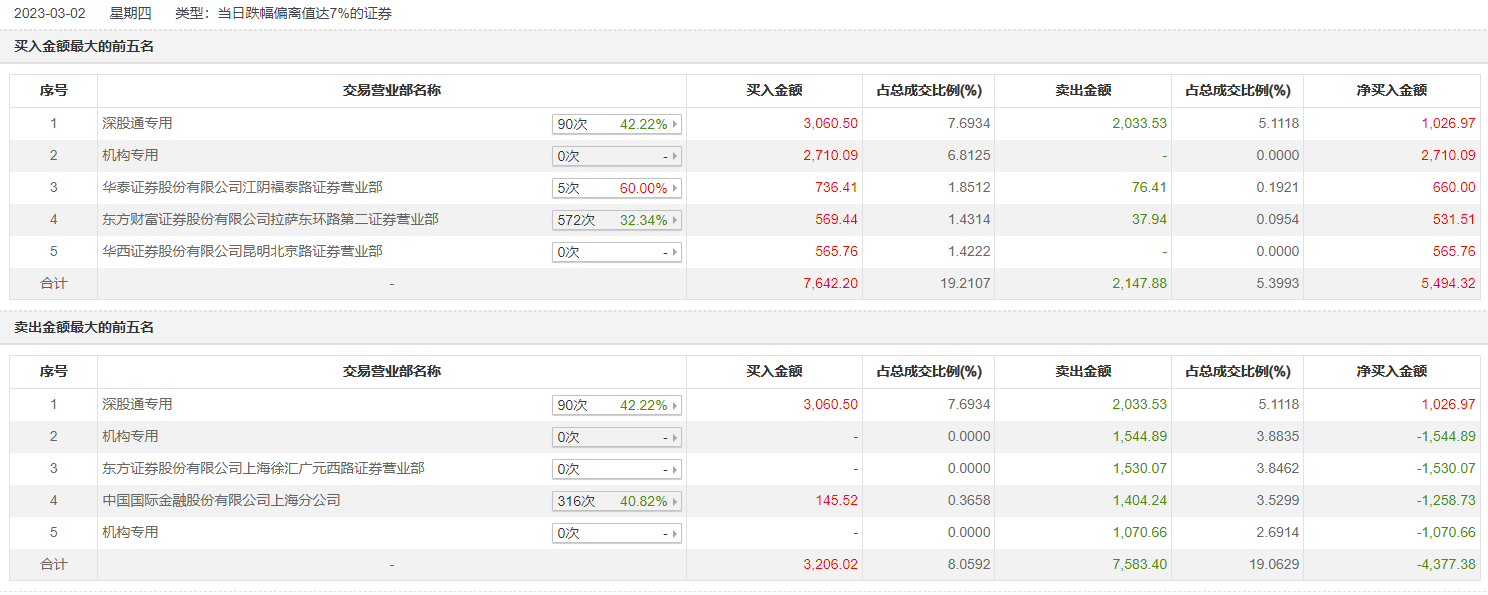The height and width of the screenshot is (595, 1488).
Task: Click the 净买入金额 column header in the sell table
Action: [x=1391, y=371]
